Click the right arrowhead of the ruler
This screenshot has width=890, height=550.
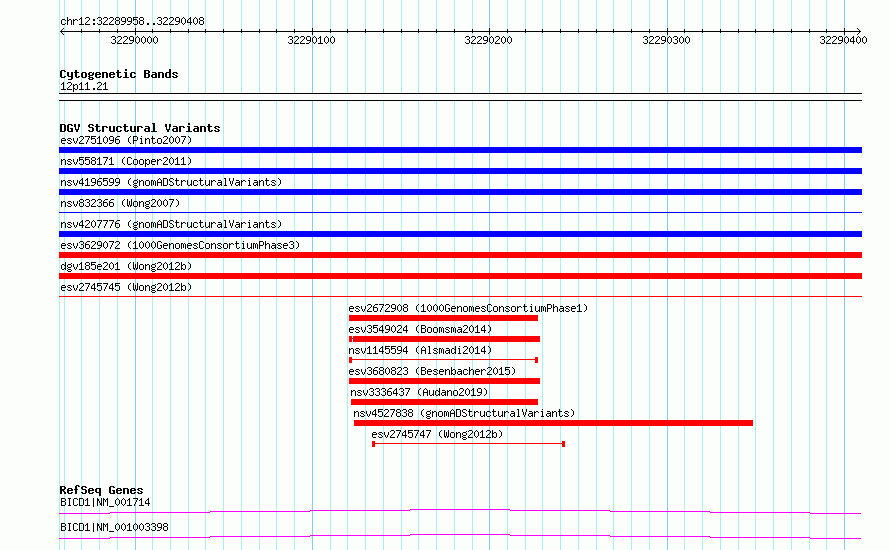[859, 31]
